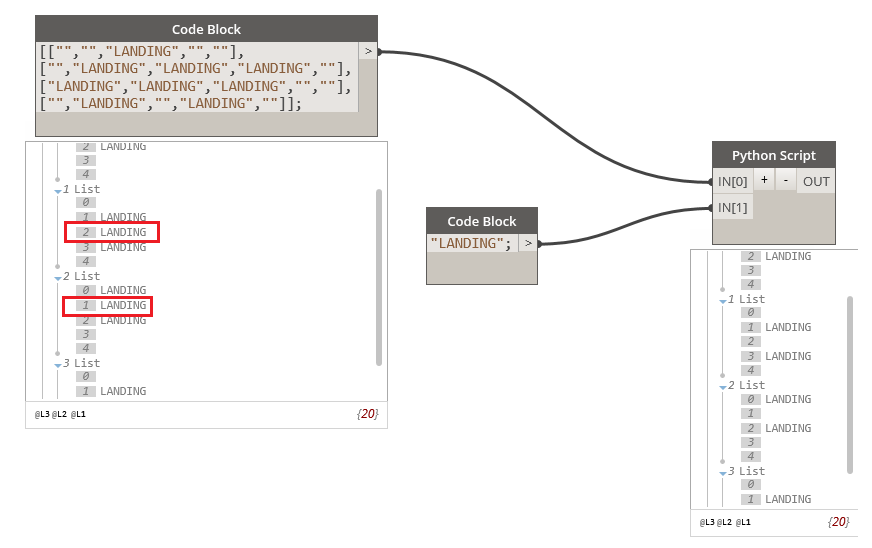This screenshot has width=872, height=548.
Task: Click the output port arrow of the list Code Block
Action: pos(368,51)
